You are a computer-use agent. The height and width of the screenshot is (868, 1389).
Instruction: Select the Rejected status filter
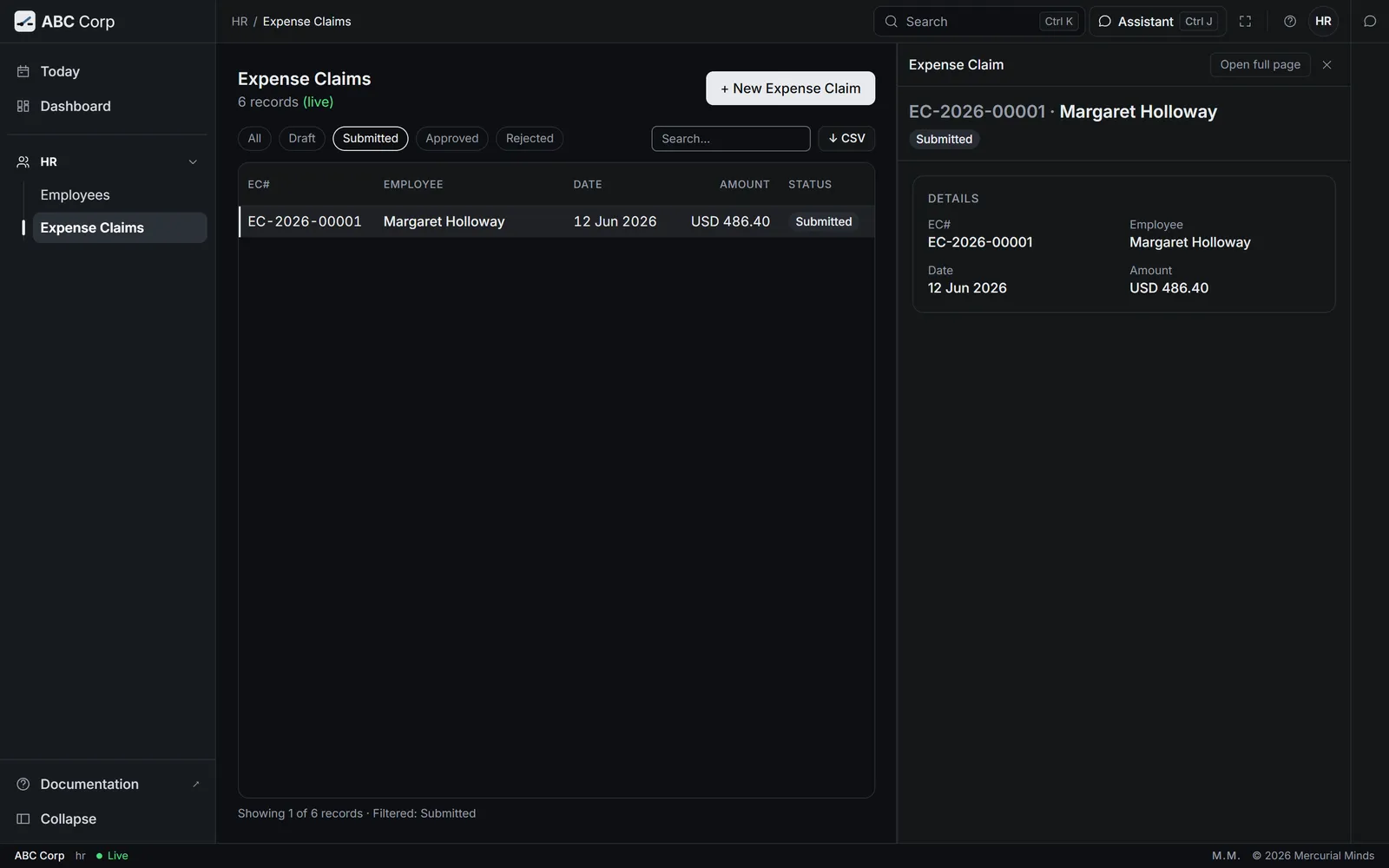530,138
